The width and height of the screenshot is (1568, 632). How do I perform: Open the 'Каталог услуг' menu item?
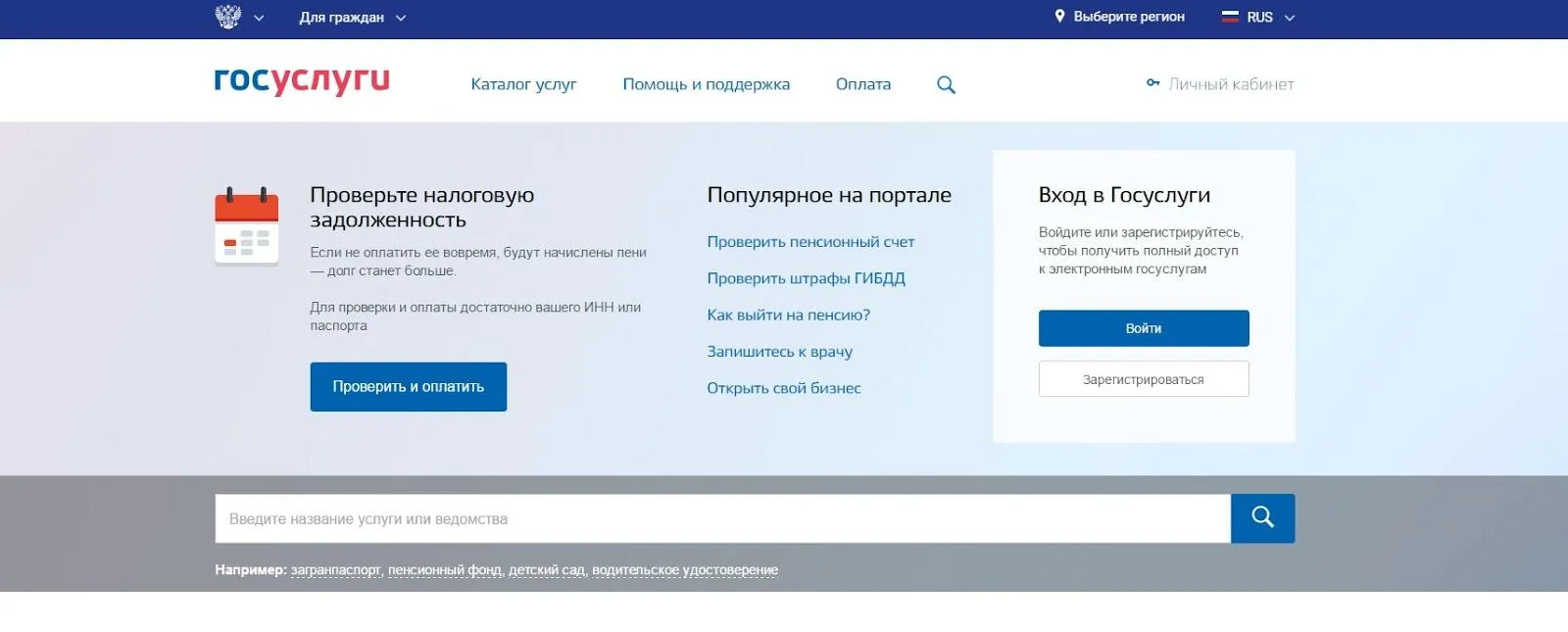(x=523, y=84)
